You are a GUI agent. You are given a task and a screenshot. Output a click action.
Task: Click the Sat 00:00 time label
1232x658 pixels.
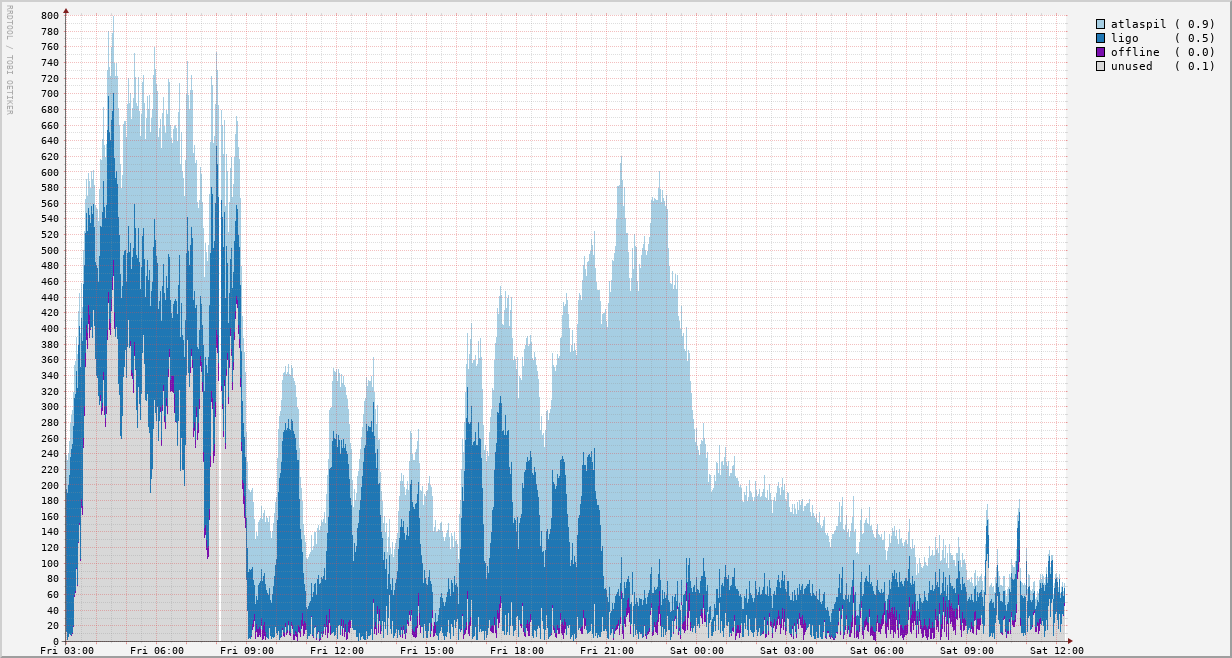tap(697, 650)
